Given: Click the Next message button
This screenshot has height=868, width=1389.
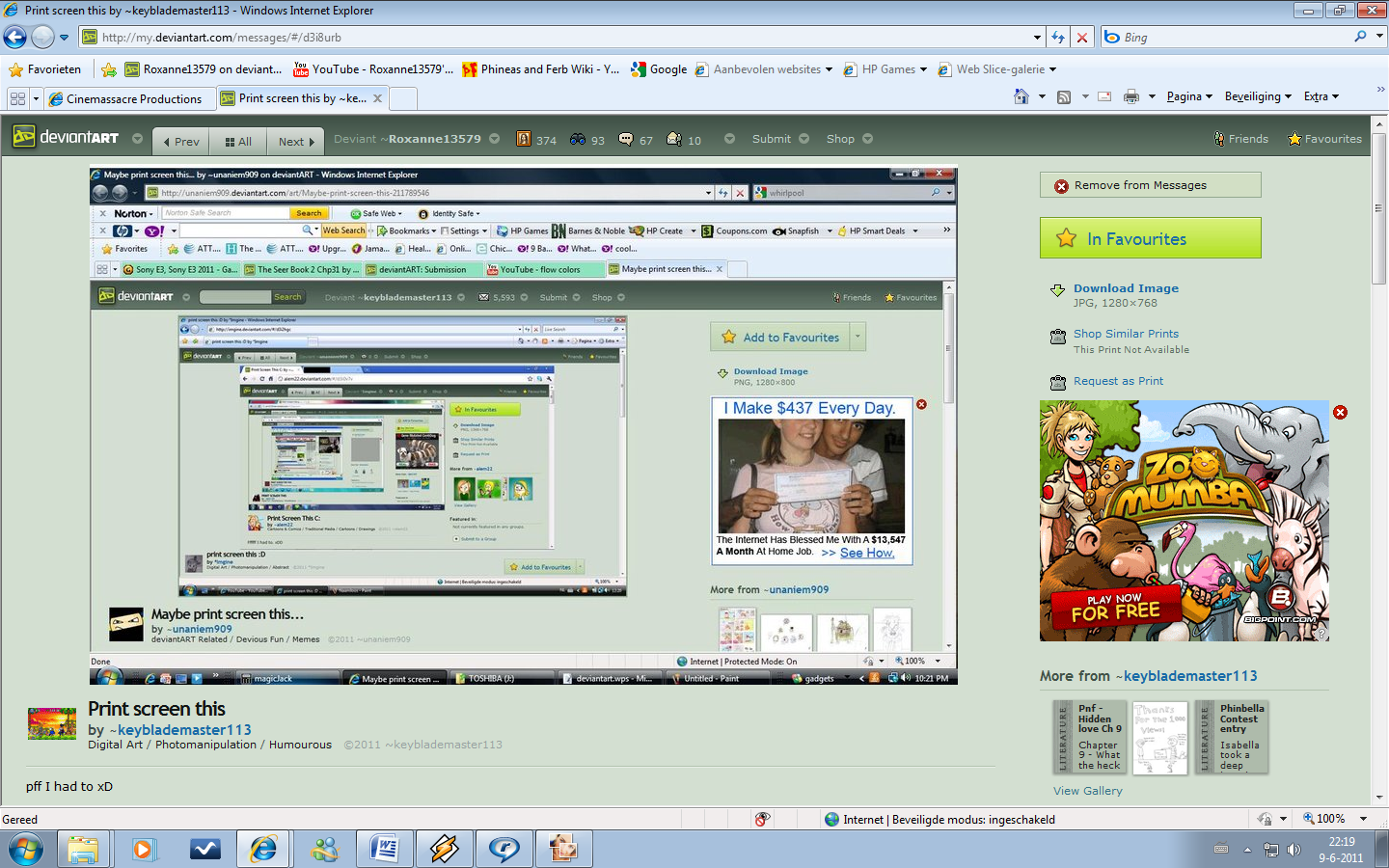Looking at the screenshot, I should pyautogui.click(x=295, y=141).
